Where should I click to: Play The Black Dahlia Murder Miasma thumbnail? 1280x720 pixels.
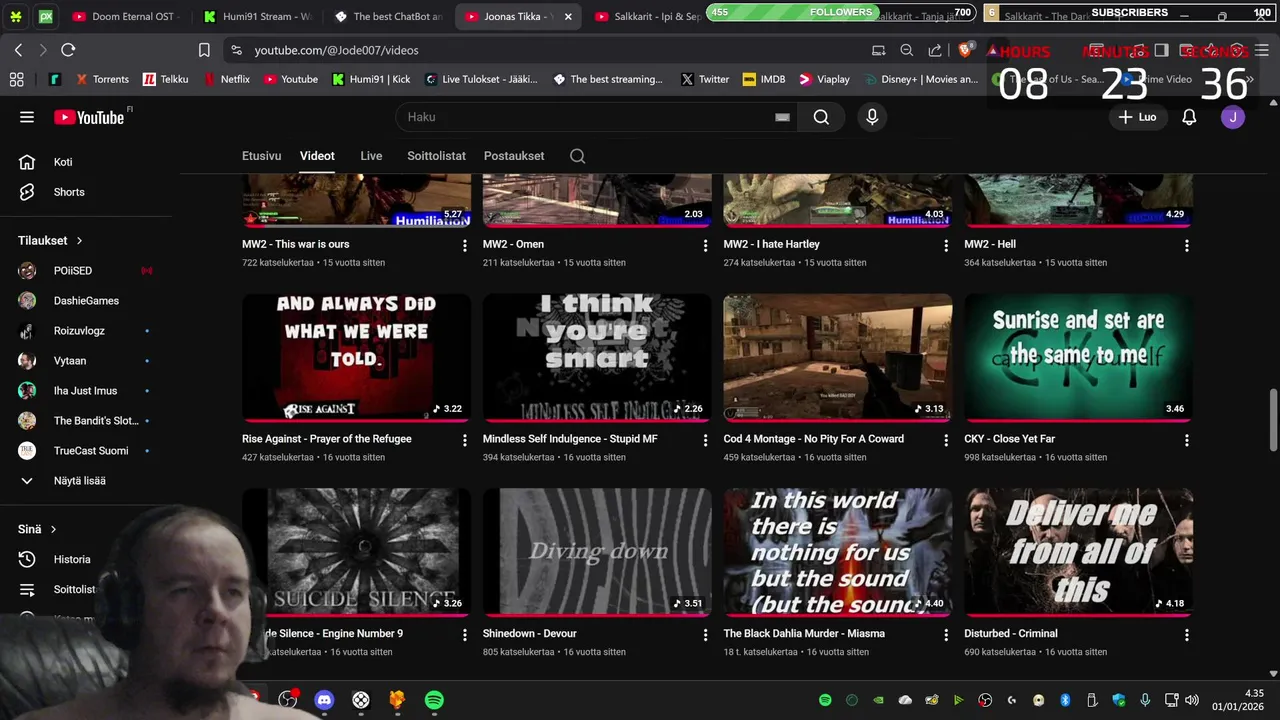click(x=838, y=552)
